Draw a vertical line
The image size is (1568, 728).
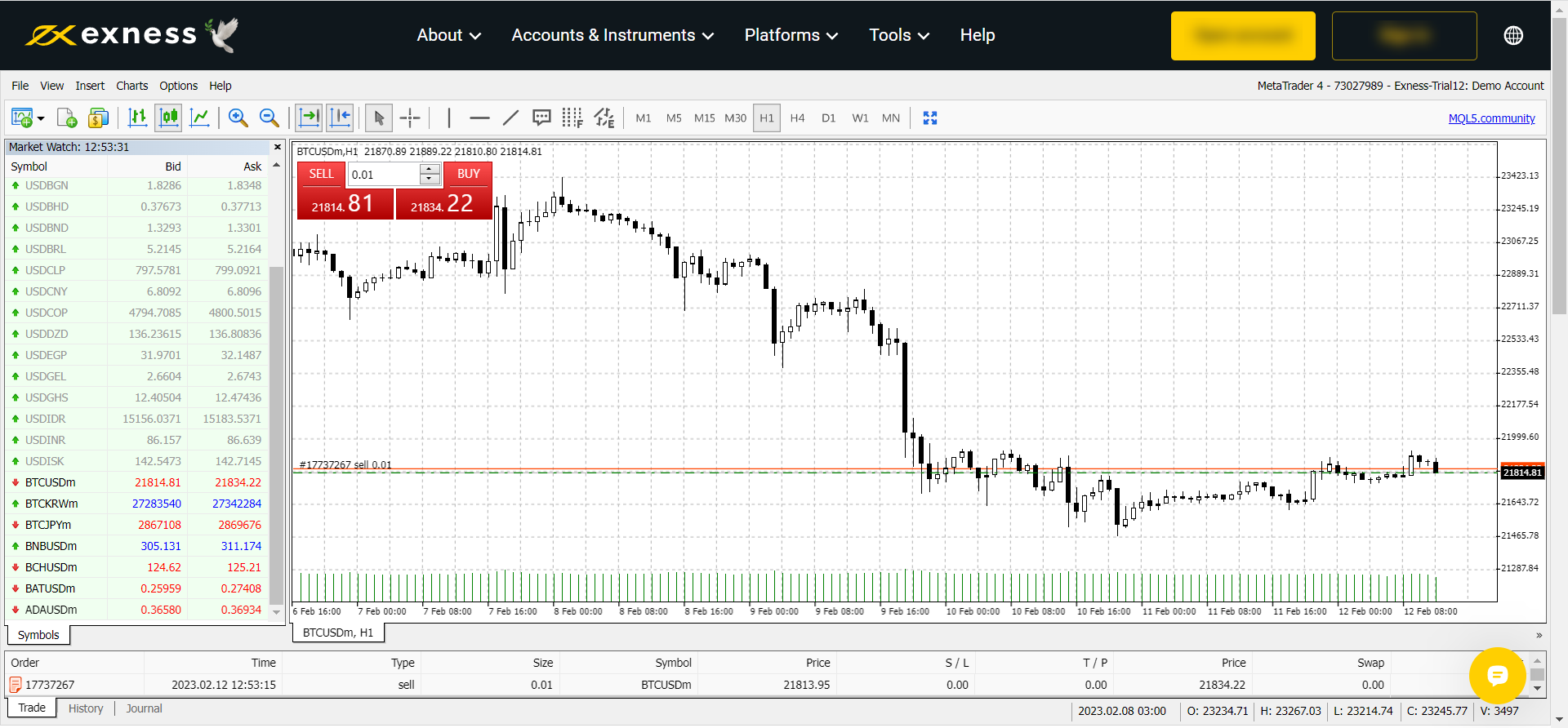(x=449, y=118)
